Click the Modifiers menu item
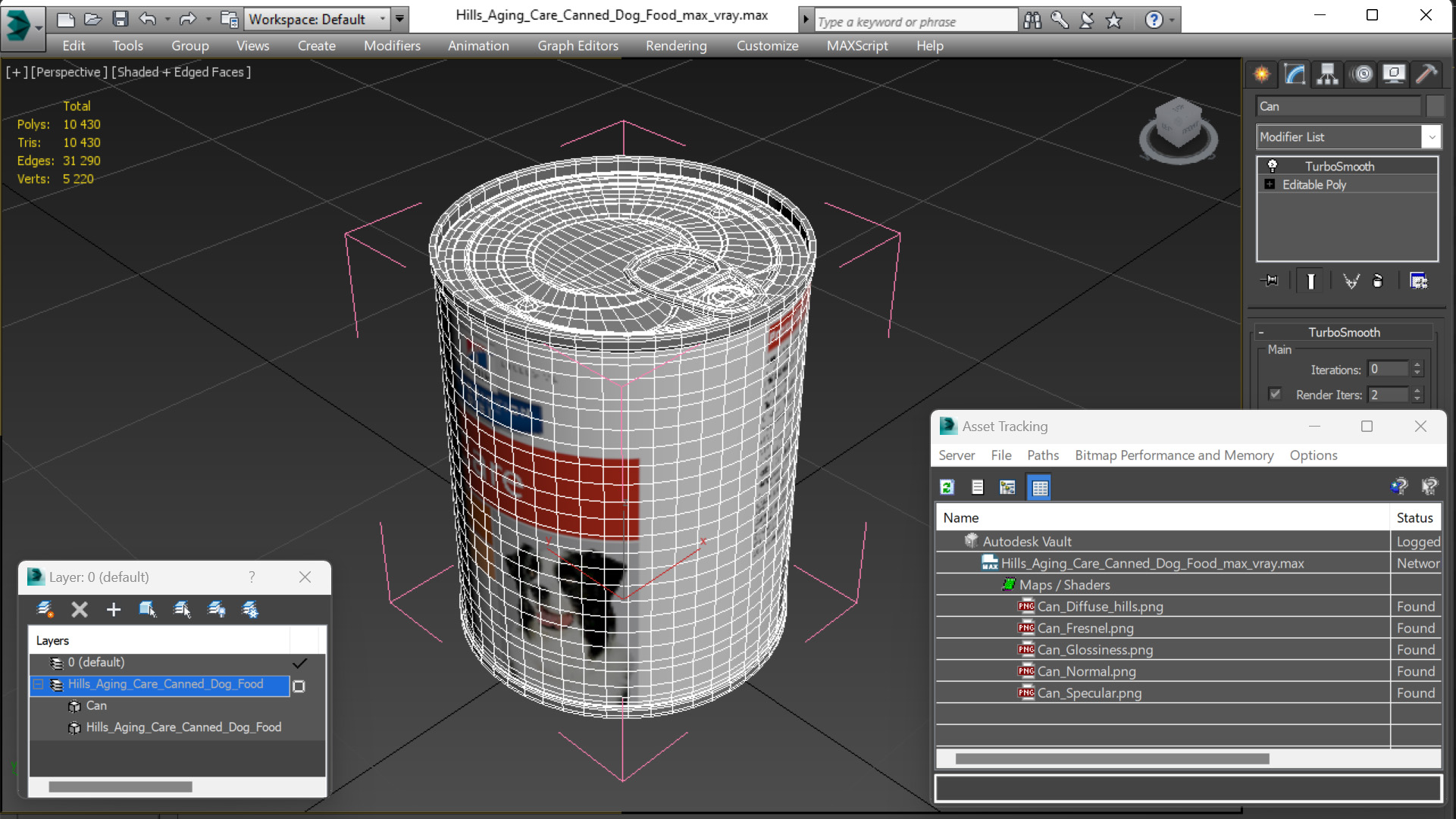The height and width of the screenshot is (819, 1456). point(392,45)
